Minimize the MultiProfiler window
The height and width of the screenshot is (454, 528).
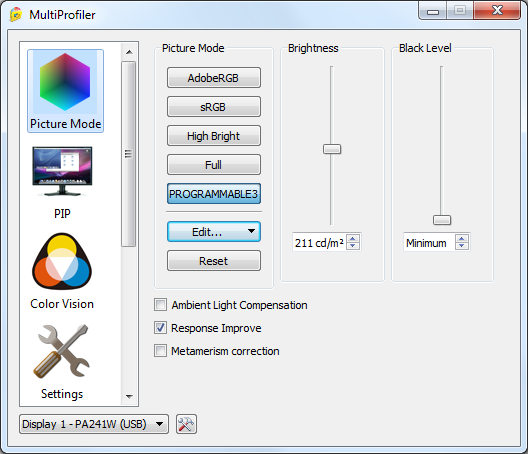point(433,11)
